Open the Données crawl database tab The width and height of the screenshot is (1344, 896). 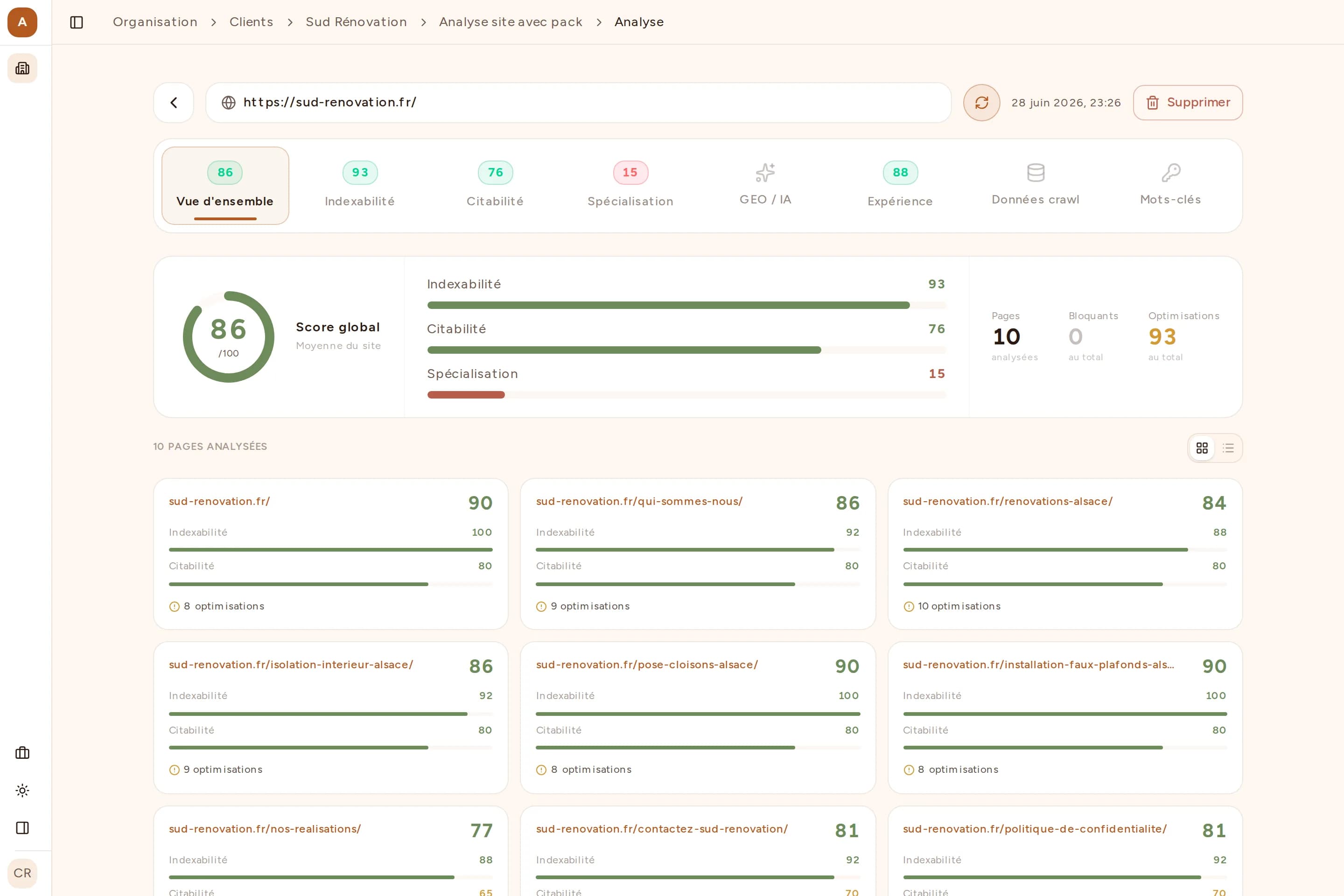click(1036, 185)
